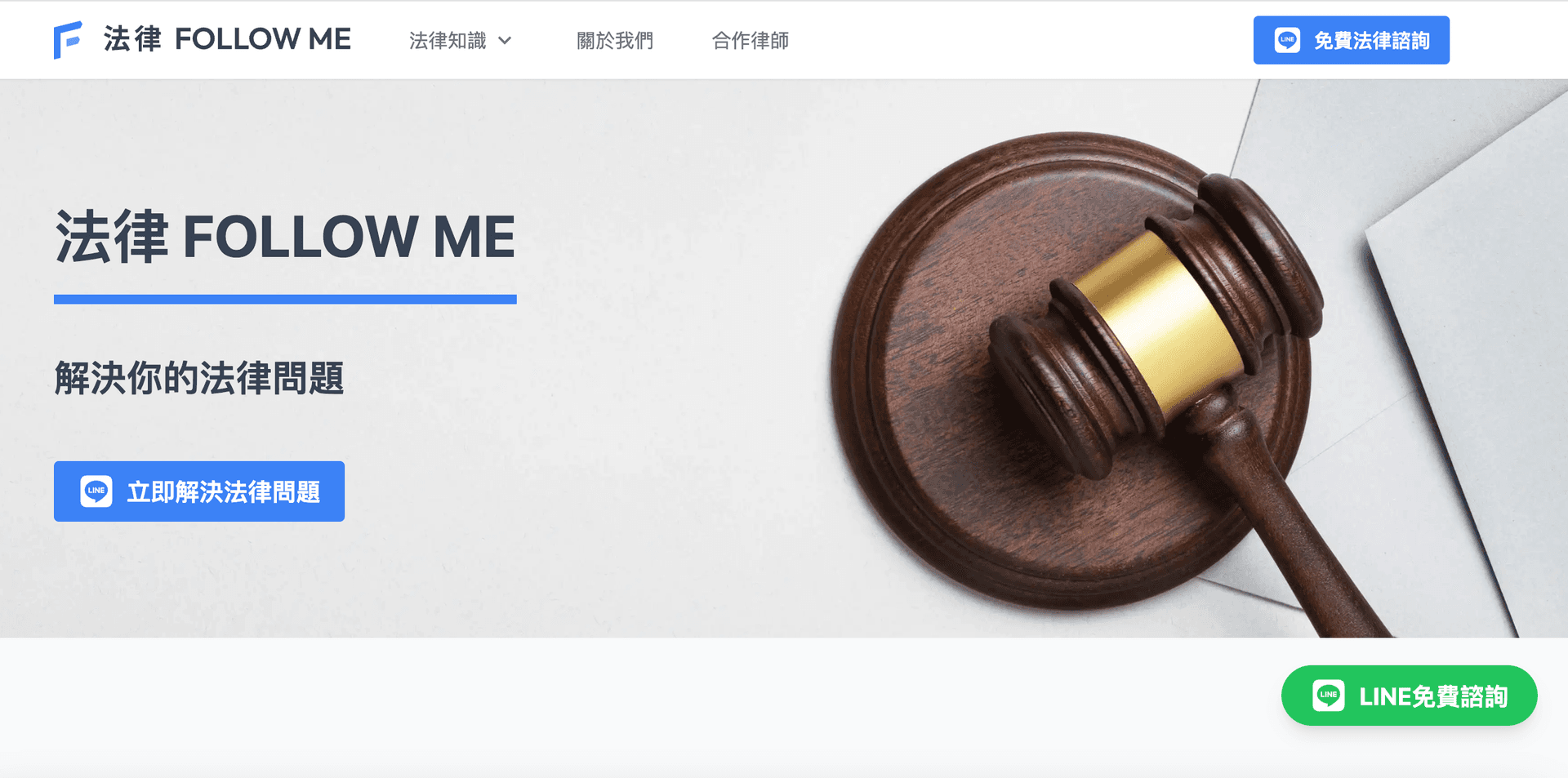Click the 免費法律諮詢 header button
This screenshot has width=1568, height=778.
[x=1351, y=40]
